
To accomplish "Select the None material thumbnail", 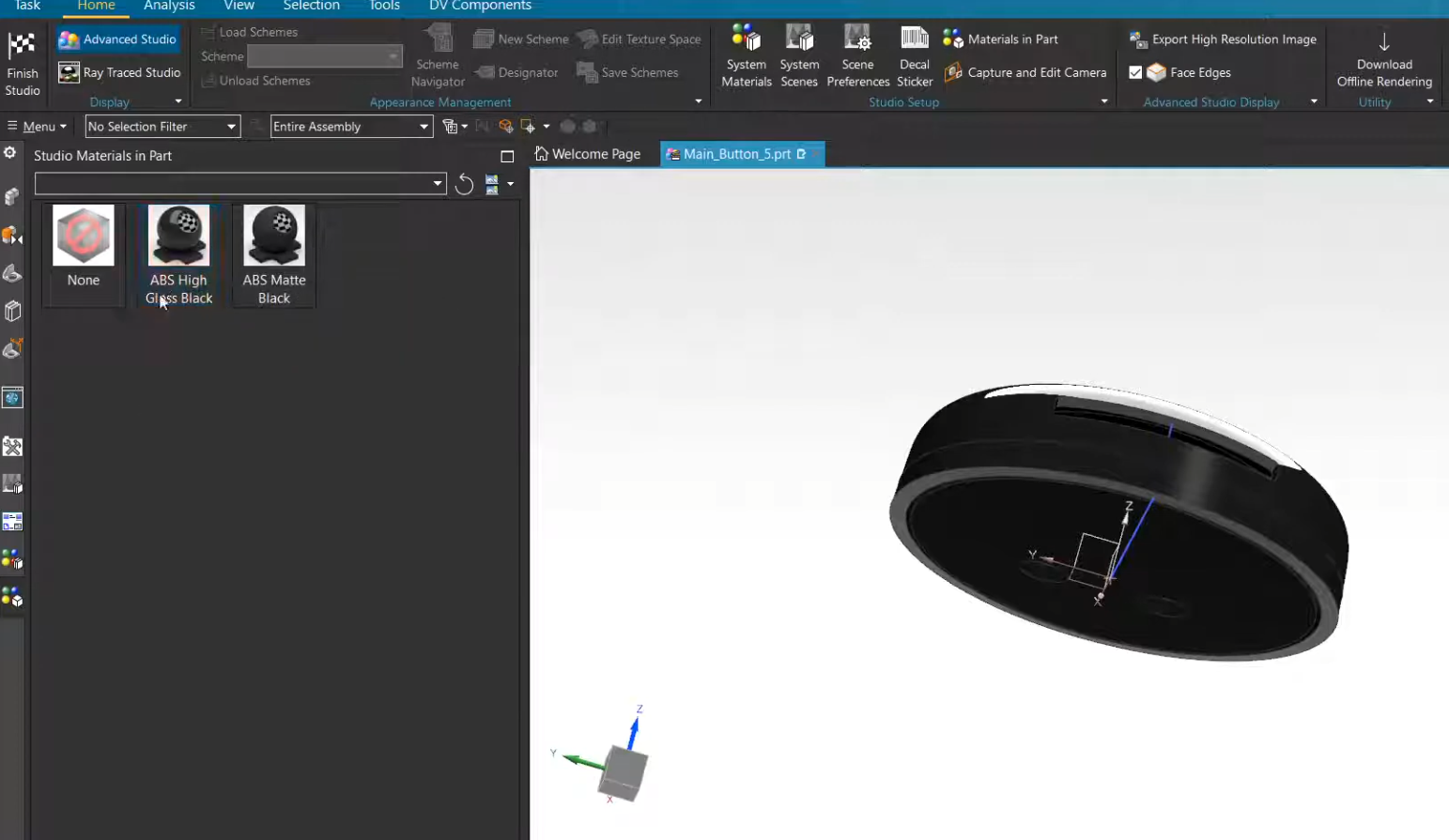I will point(84,254).
